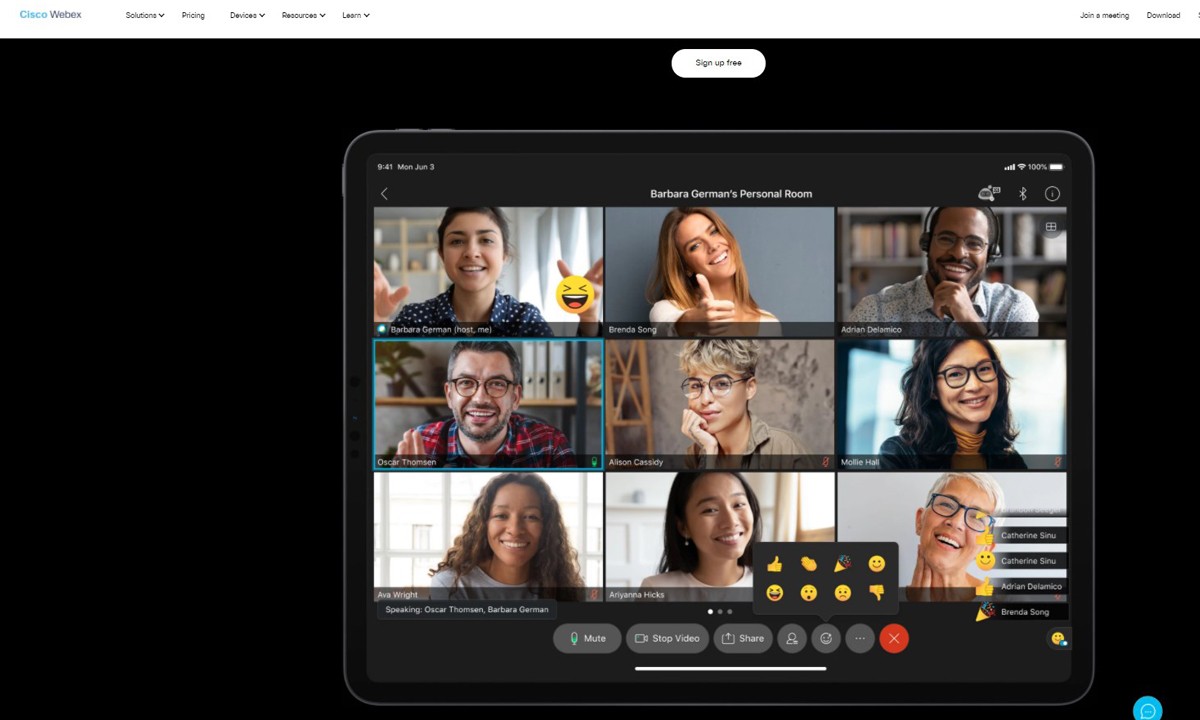Click the Join a meeting link
The width and height of the screenshot is (1200, 720).
pos(1104,16)
